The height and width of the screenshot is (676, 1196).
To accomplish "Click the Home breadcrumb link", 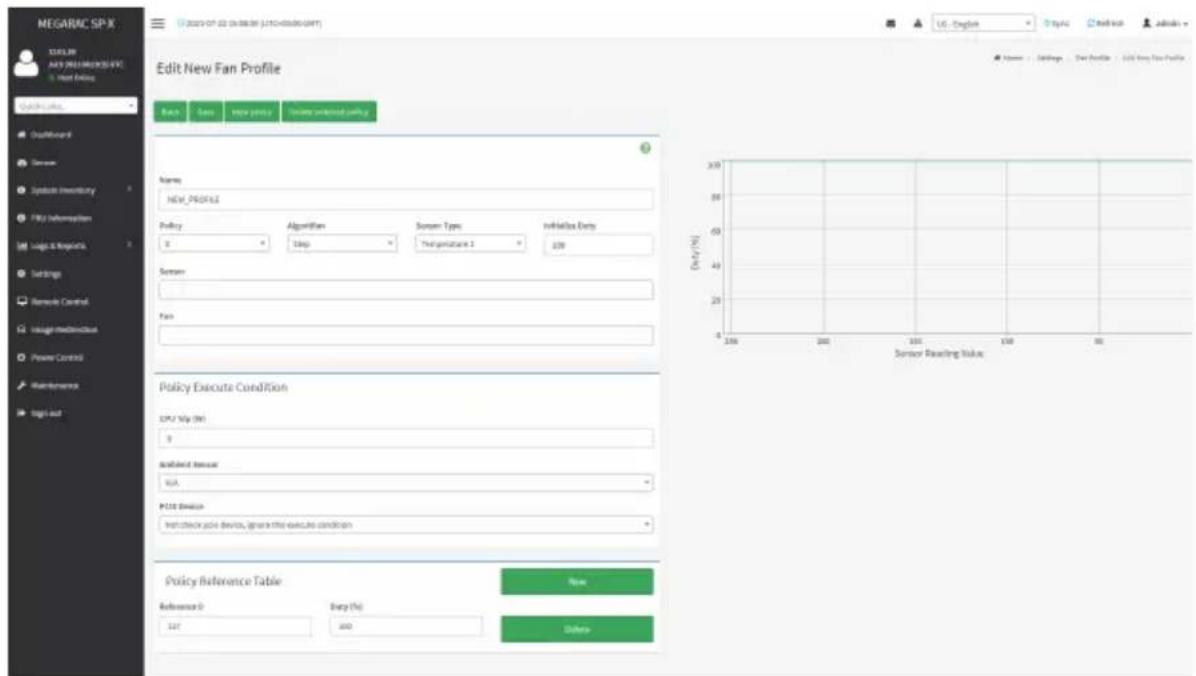I will coord(1008,58).
